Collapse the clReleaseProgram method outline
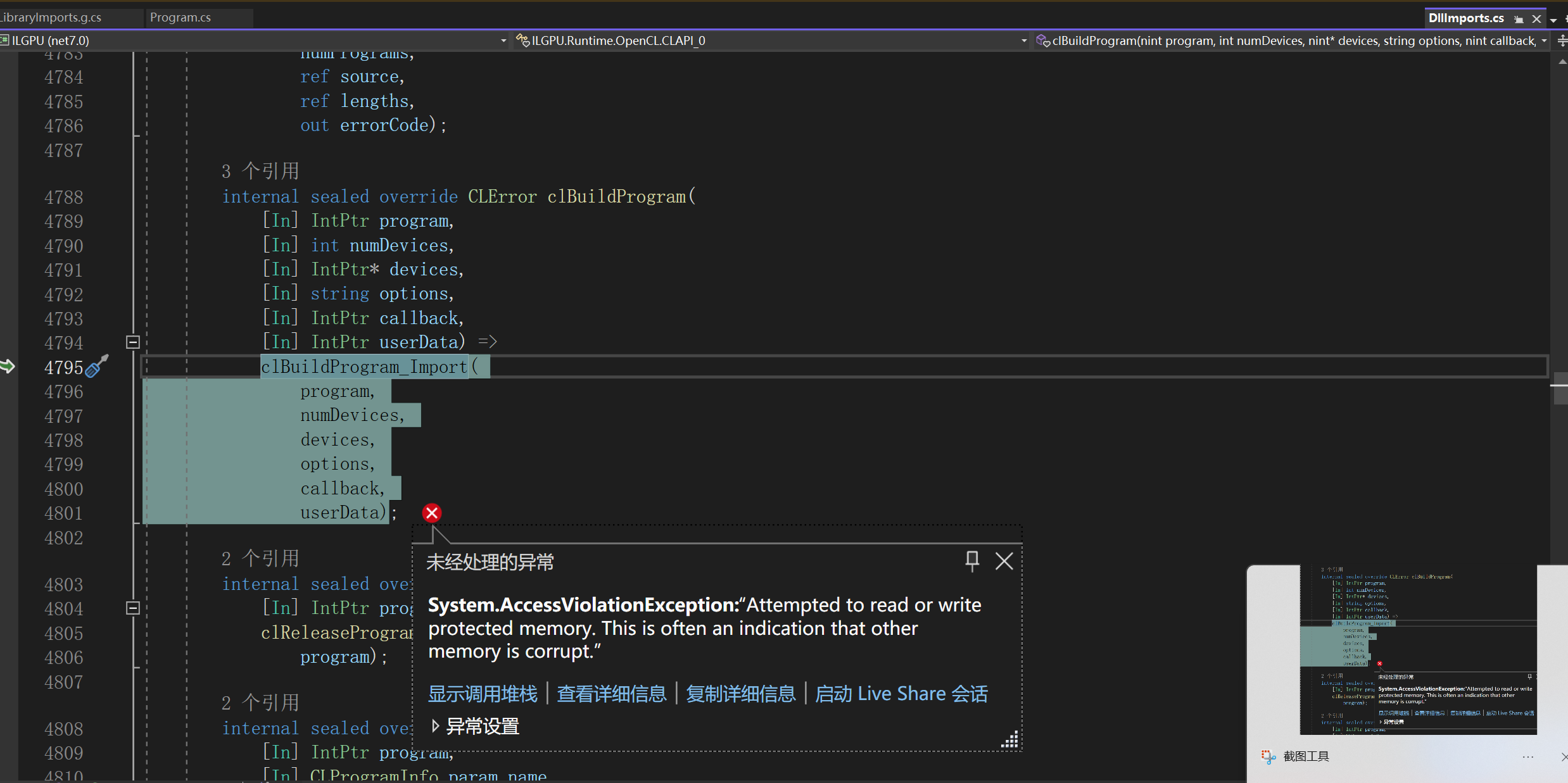 (x=133, y=608)
